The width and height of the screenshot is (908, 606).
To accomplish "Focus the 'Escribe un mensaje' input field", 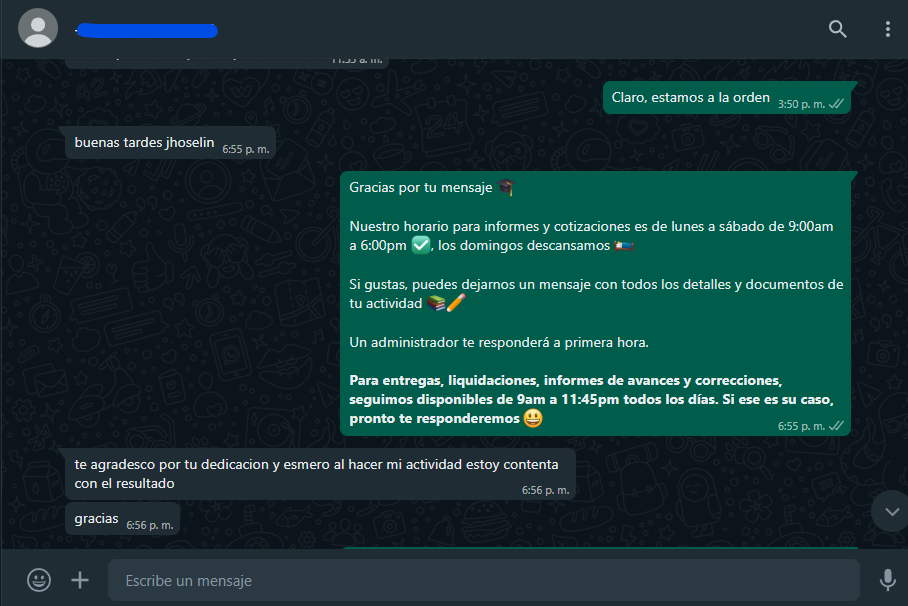I will [x=484, y=580].
